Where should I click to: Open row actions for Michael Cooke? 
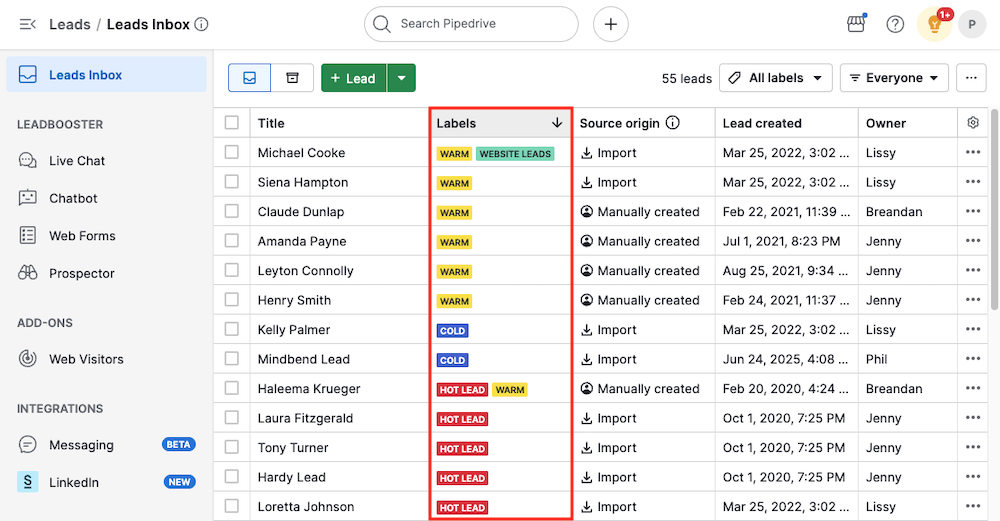(x=973, y=153)
